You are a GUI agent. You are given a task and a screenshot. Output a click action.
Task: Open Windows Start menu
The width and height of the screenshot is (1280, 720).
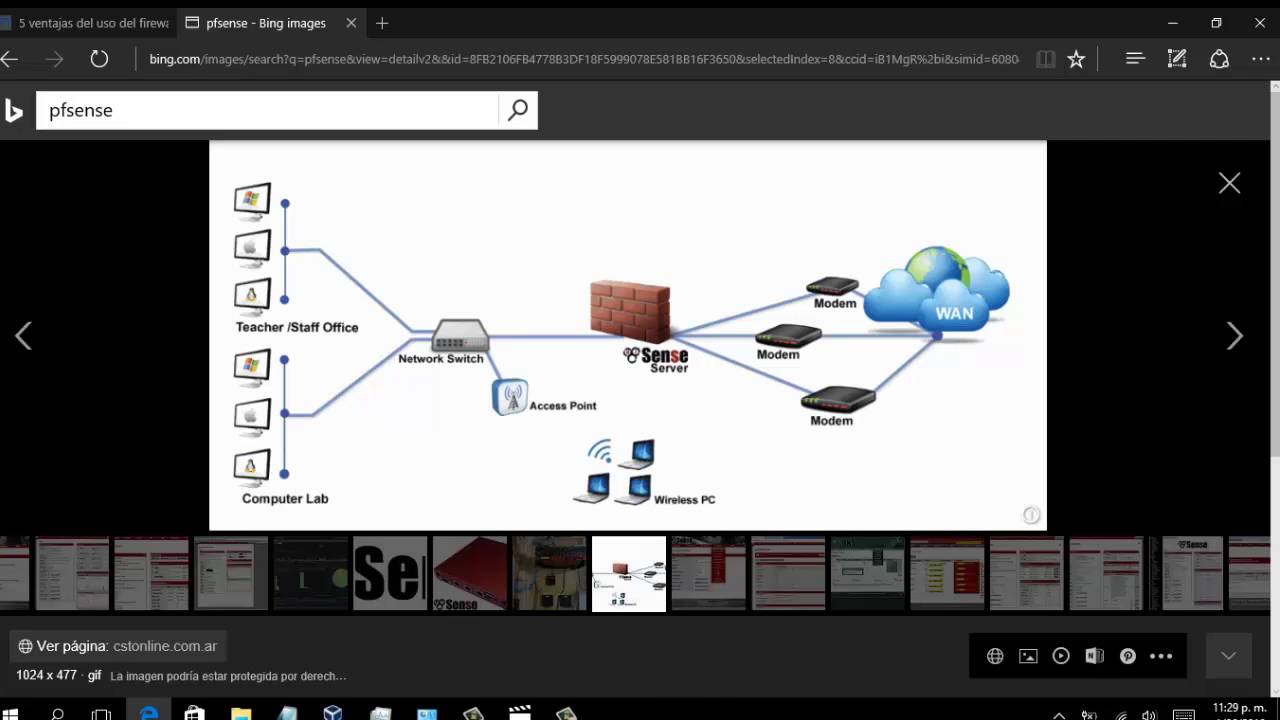click(10, 713)
